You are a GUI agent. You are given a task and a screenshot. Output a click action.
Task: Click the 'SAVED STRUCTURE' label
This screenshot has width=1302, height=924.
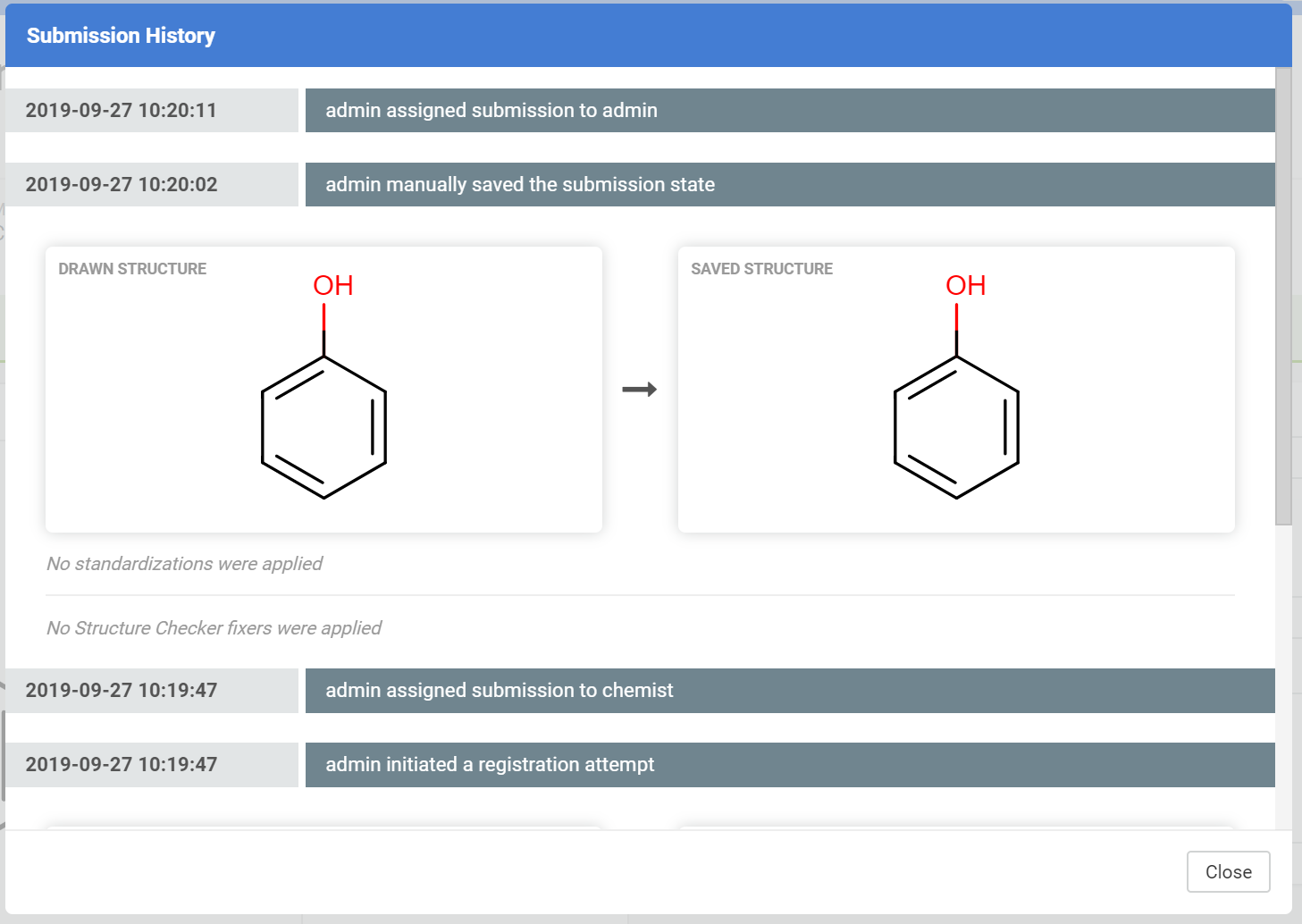(x=761, y=269)
